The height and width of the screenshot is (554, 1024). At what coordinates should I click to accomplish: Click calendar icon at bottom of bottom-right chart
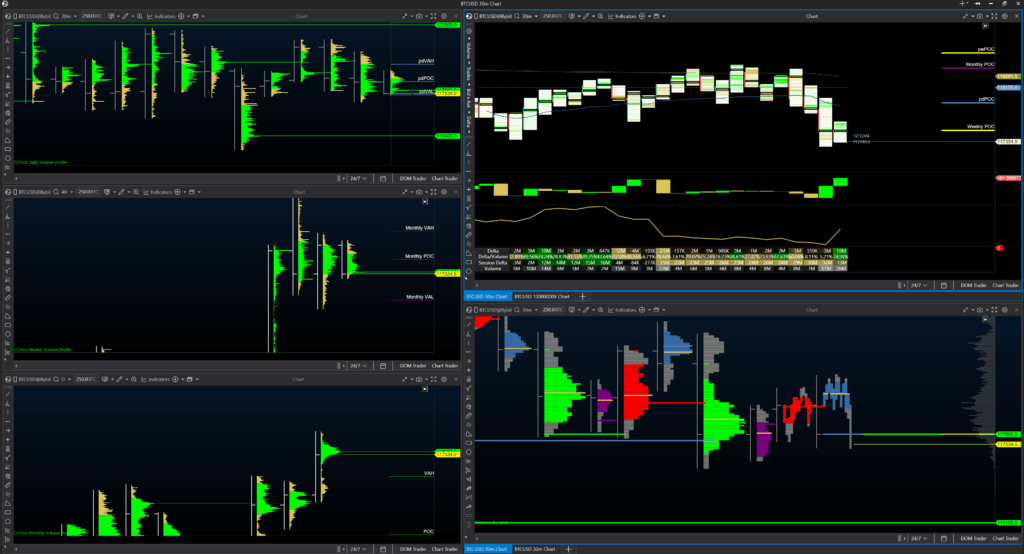[x=944, y=538]
